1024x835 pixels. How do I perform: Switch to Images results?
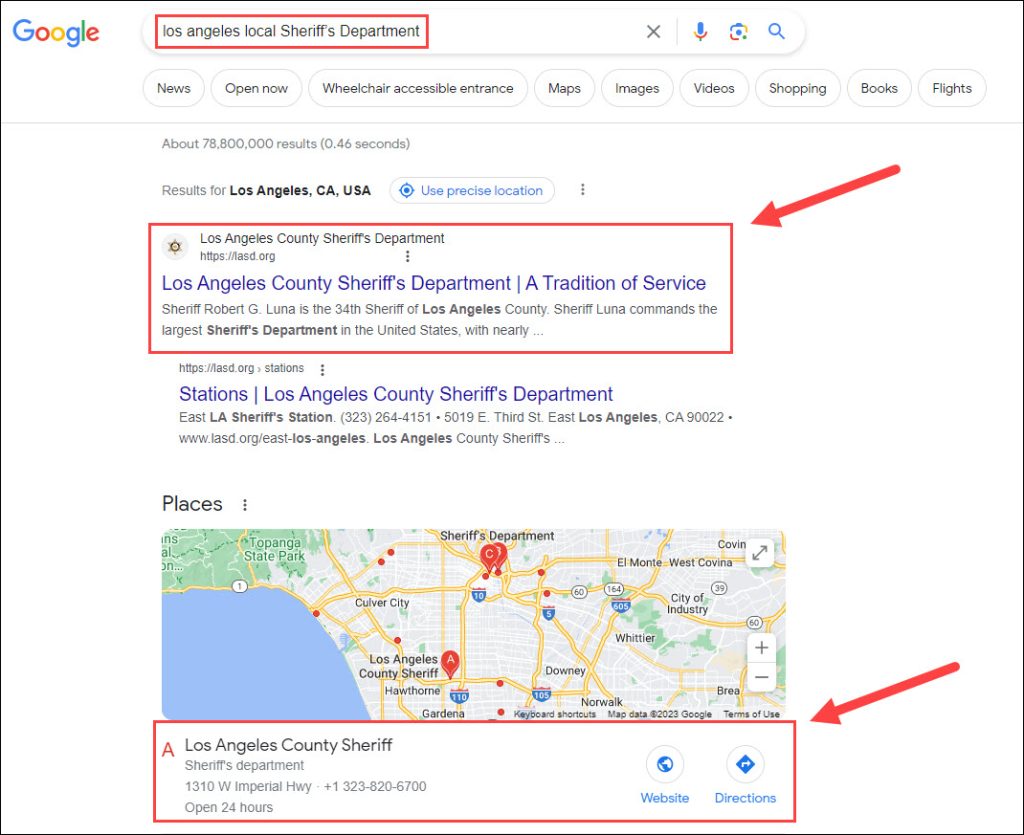coord(637,88)
